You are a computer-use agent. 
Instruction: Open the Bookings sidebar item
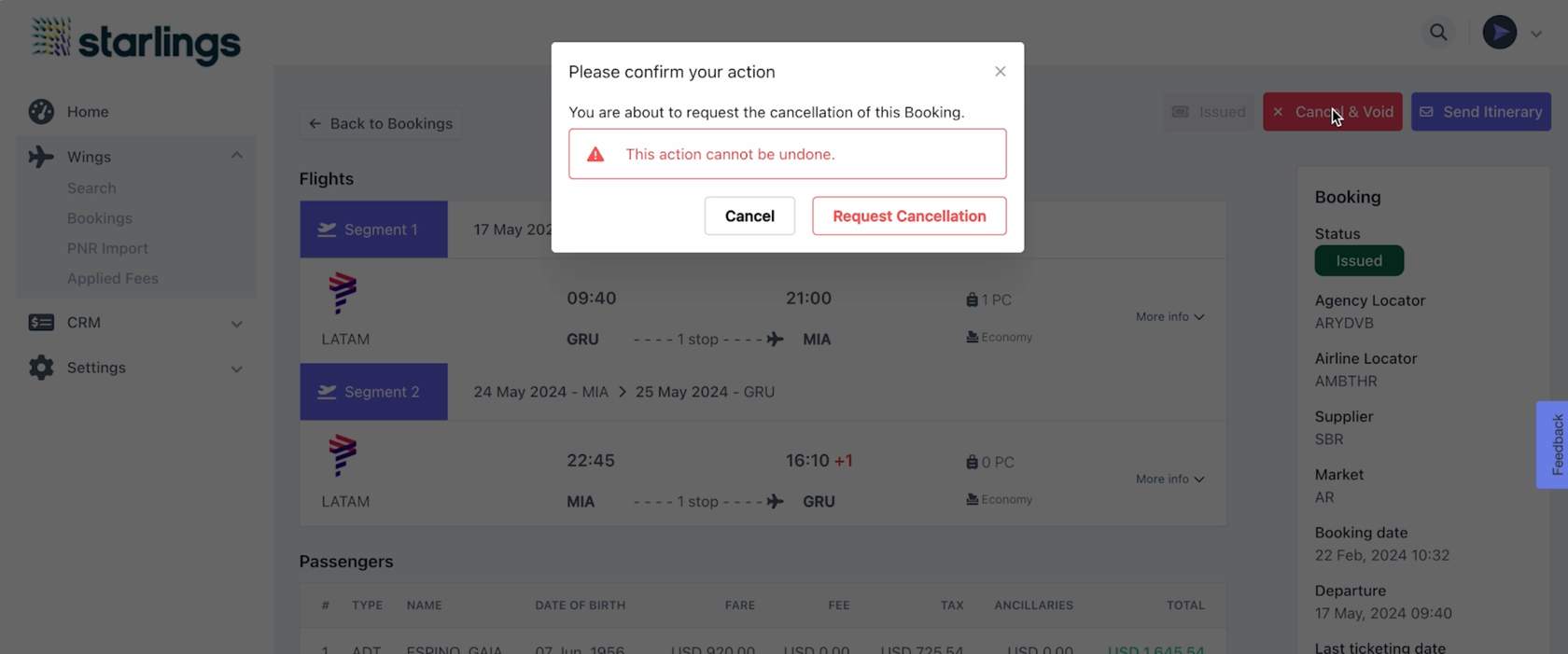(x=100, y=218)
